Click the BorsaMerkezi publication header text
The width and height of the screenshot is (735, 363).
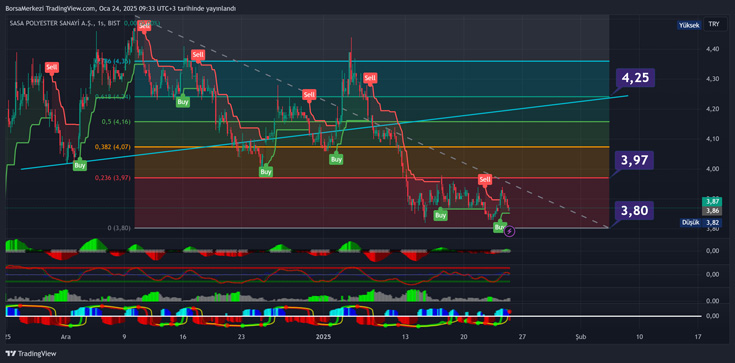tap(121, 8)
